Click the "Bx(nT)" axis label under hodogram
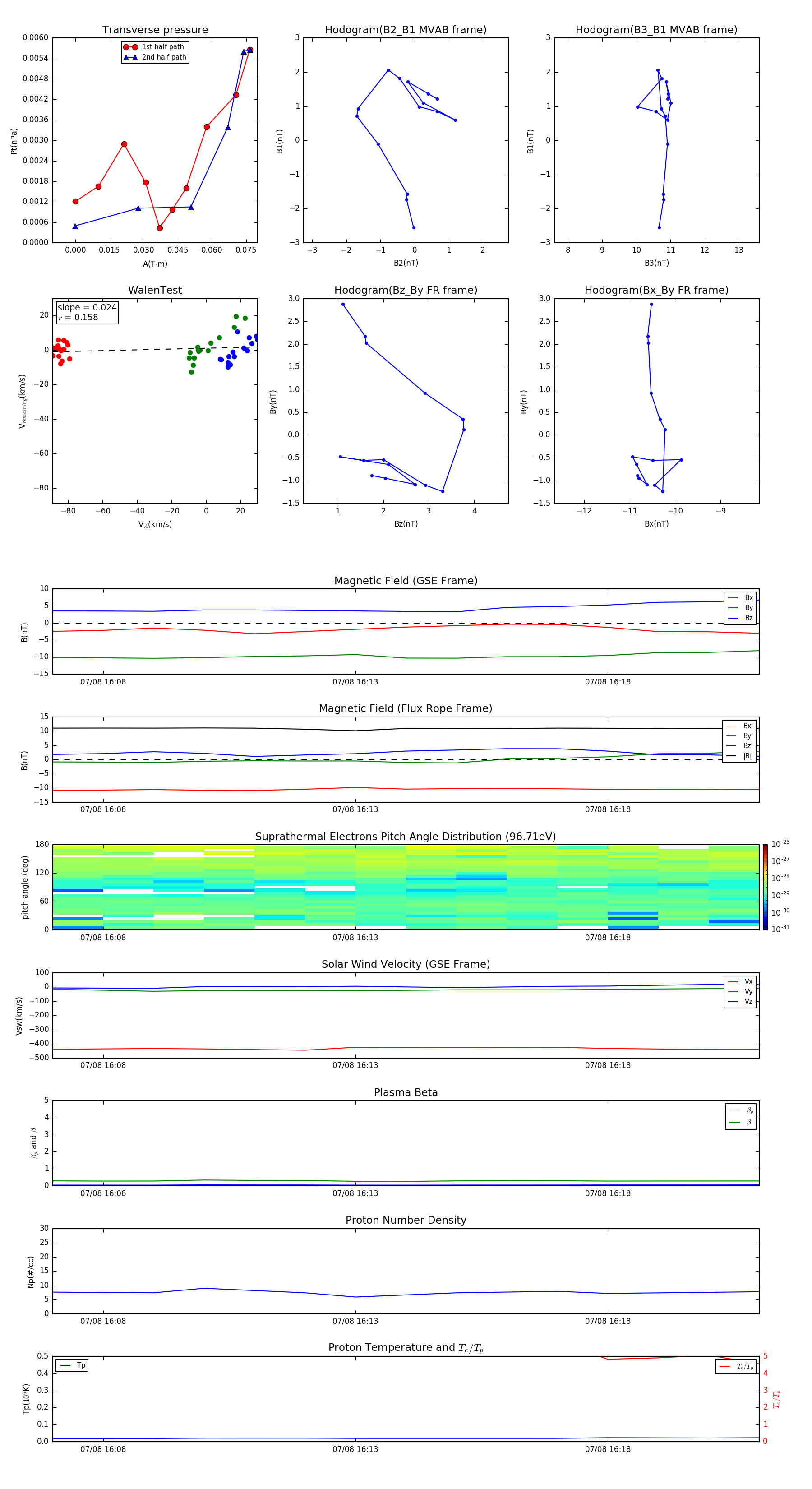Screen dimensions: 812x1489 pos(656,524)
